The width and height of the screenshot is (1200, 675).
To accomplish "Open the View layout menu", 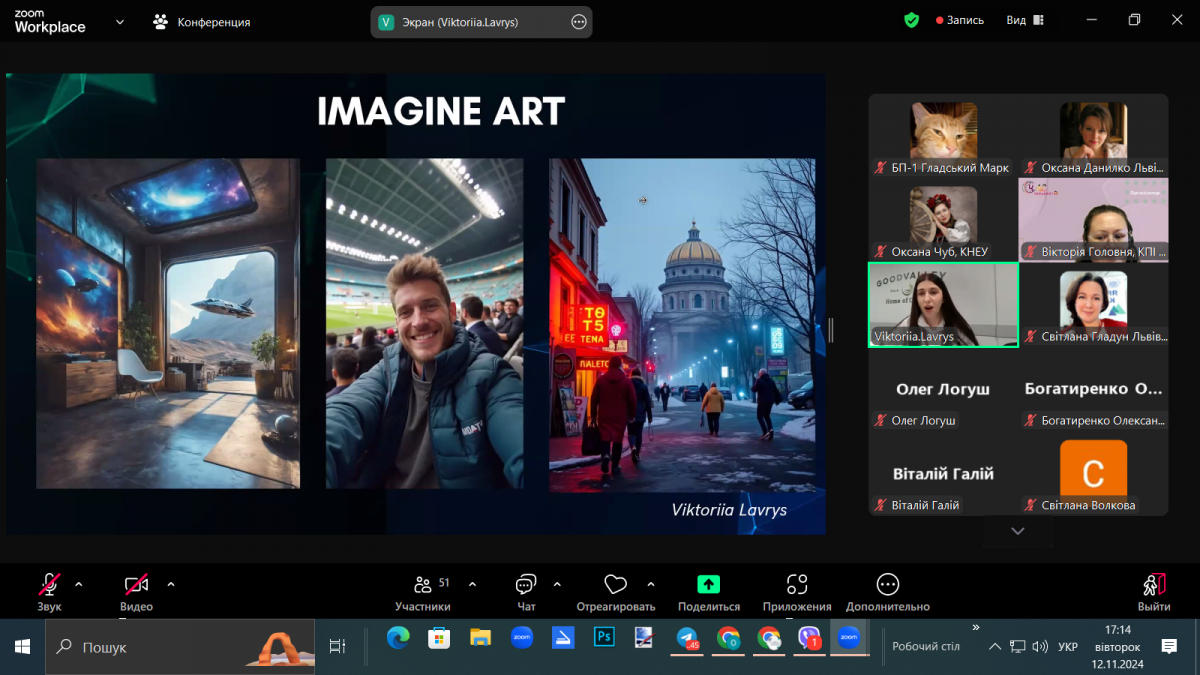I will pos(1024,20).
